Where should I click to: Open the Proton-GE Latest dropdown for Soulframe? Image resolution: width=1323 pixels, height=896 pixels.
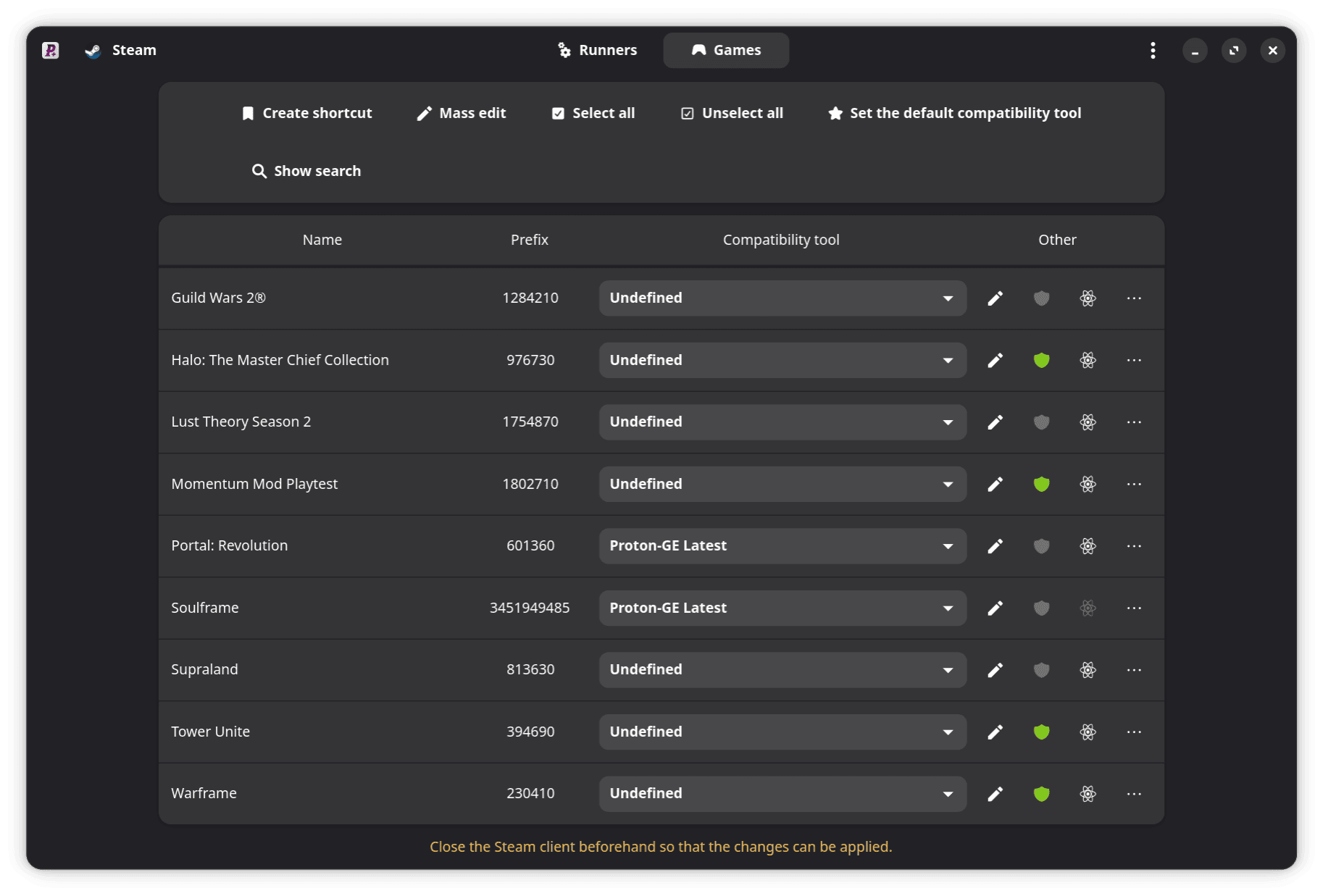click(782, 608)
